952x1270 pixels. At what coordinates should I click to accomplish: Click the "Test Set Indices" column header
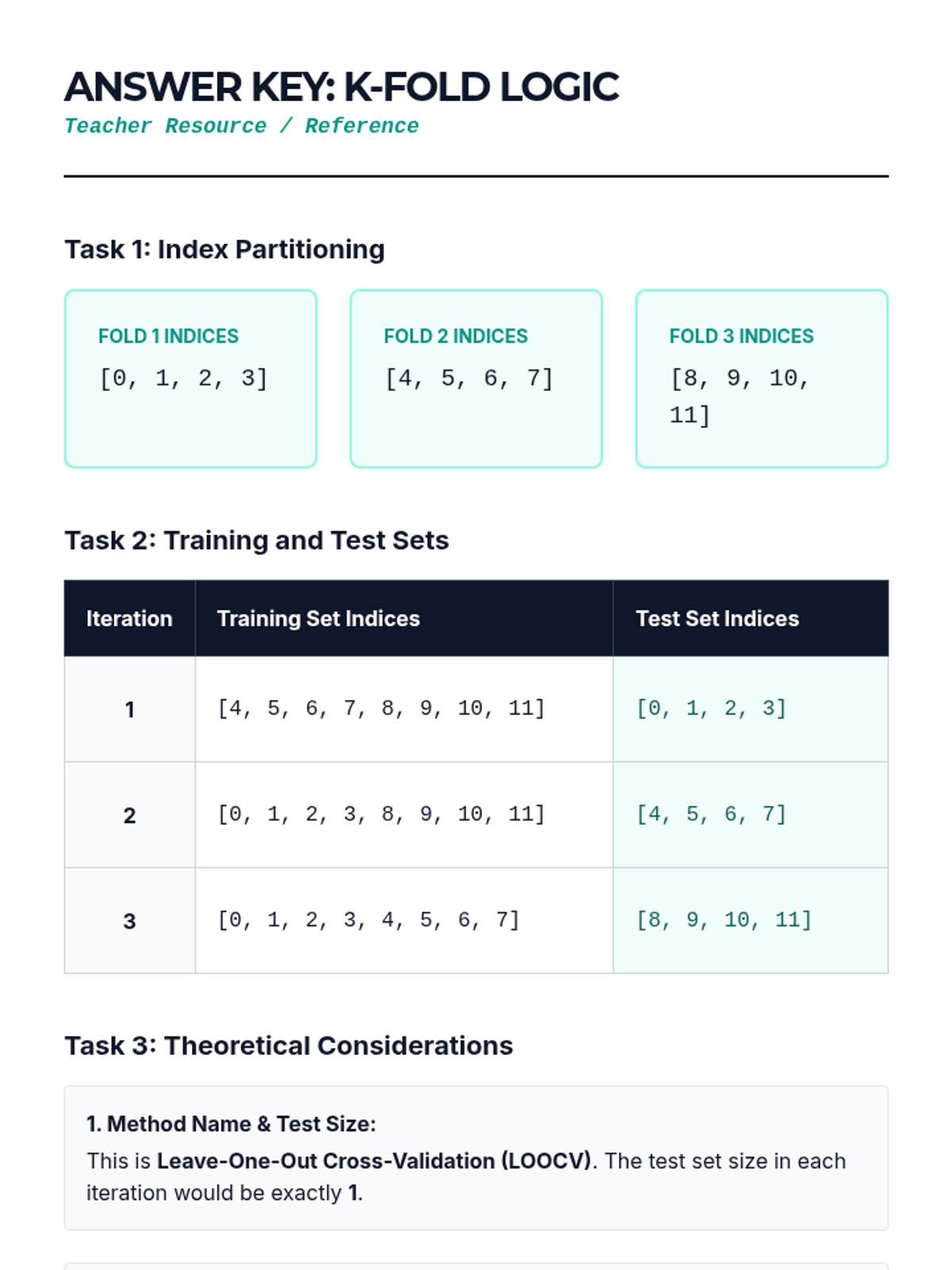coord(717,618)
